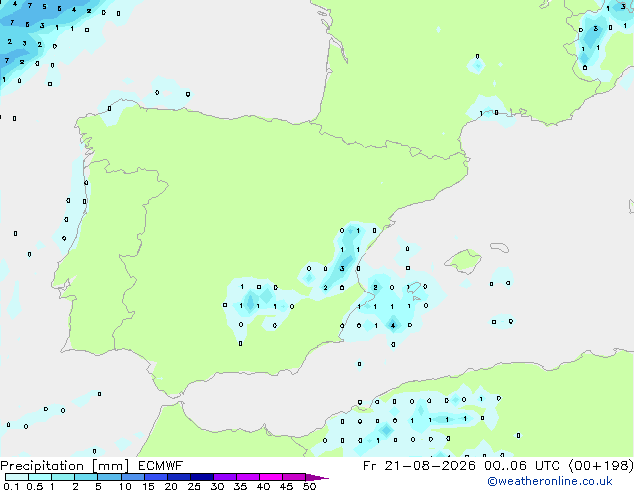The width and height of the screenshot is (634, 490).
Task: Pick the 5–10 mm legend color segment
Action: tap(109, 477)
